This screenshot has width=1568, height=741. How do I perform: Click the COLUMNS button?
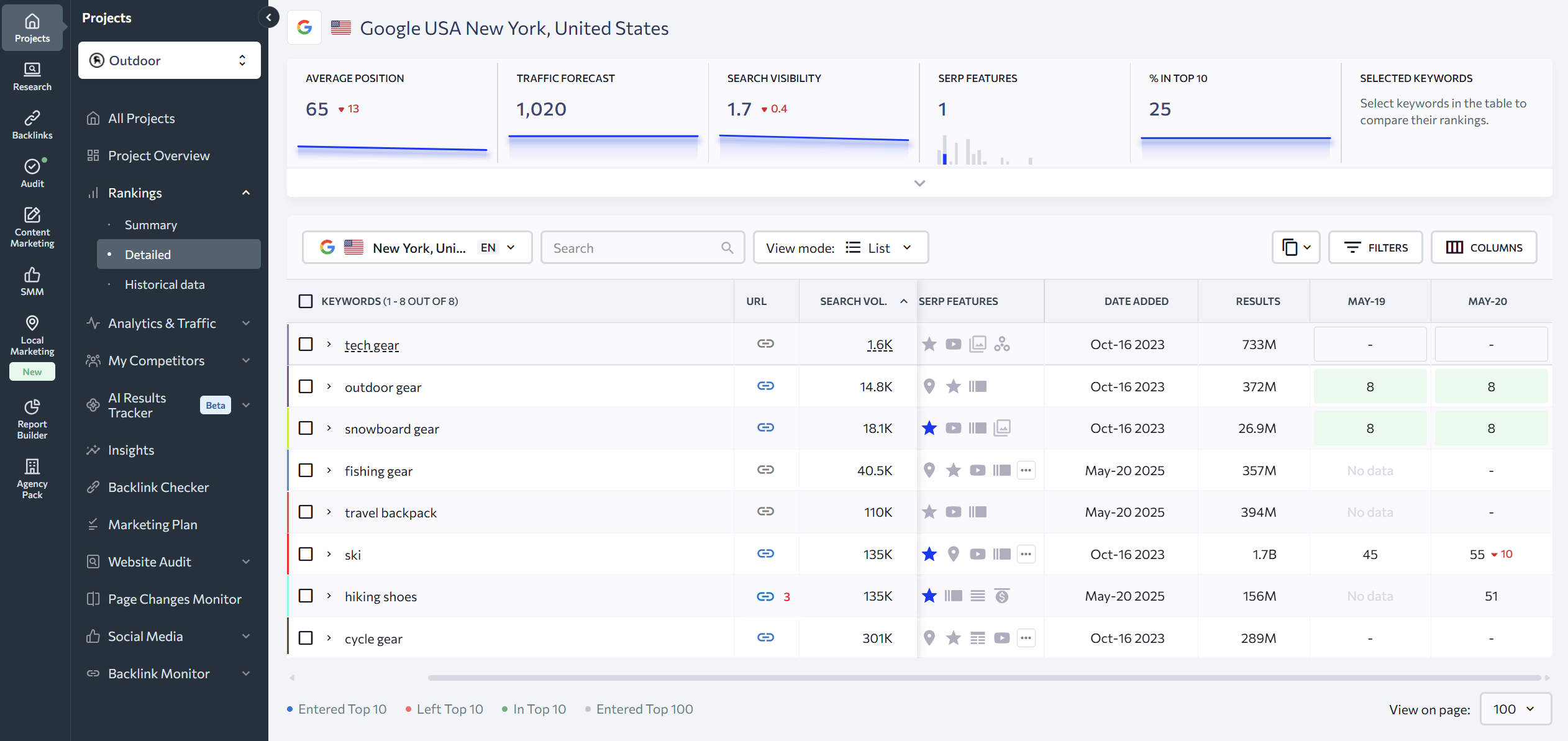click(x=1484, y=248)
